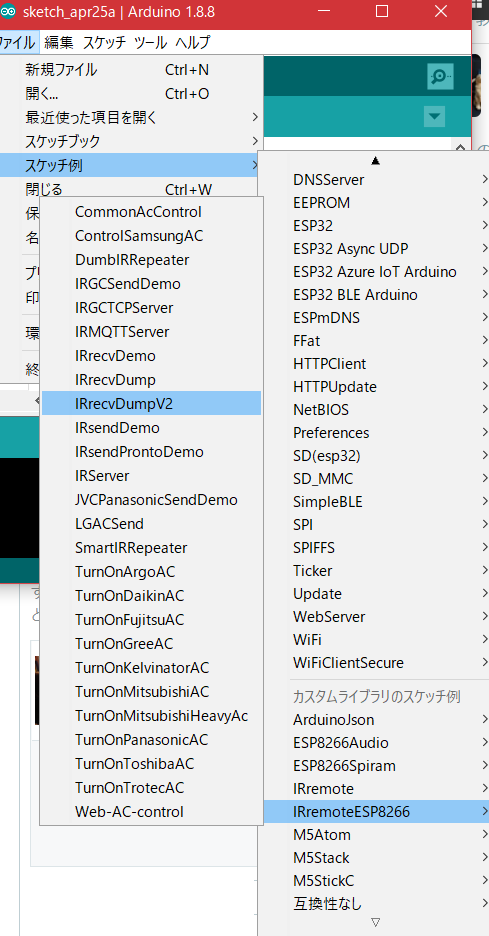Open the ファイル menu
The image size is (489, 936).
point(19,42)
